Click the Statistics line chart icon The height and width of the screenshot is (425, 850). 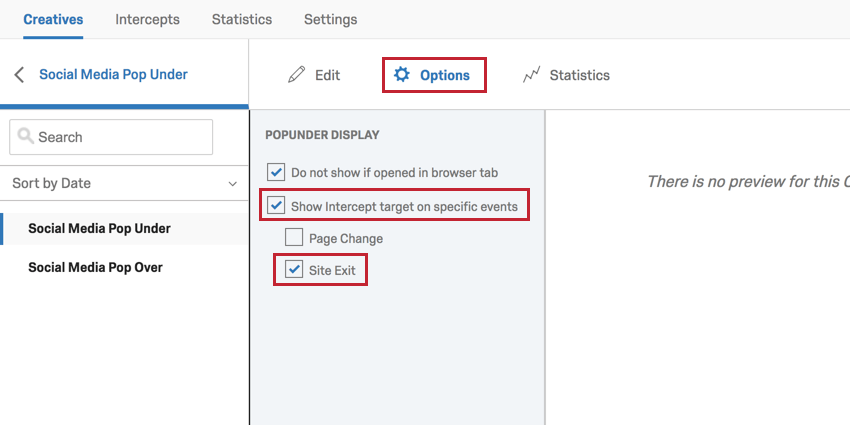click(x=532, y=75)
